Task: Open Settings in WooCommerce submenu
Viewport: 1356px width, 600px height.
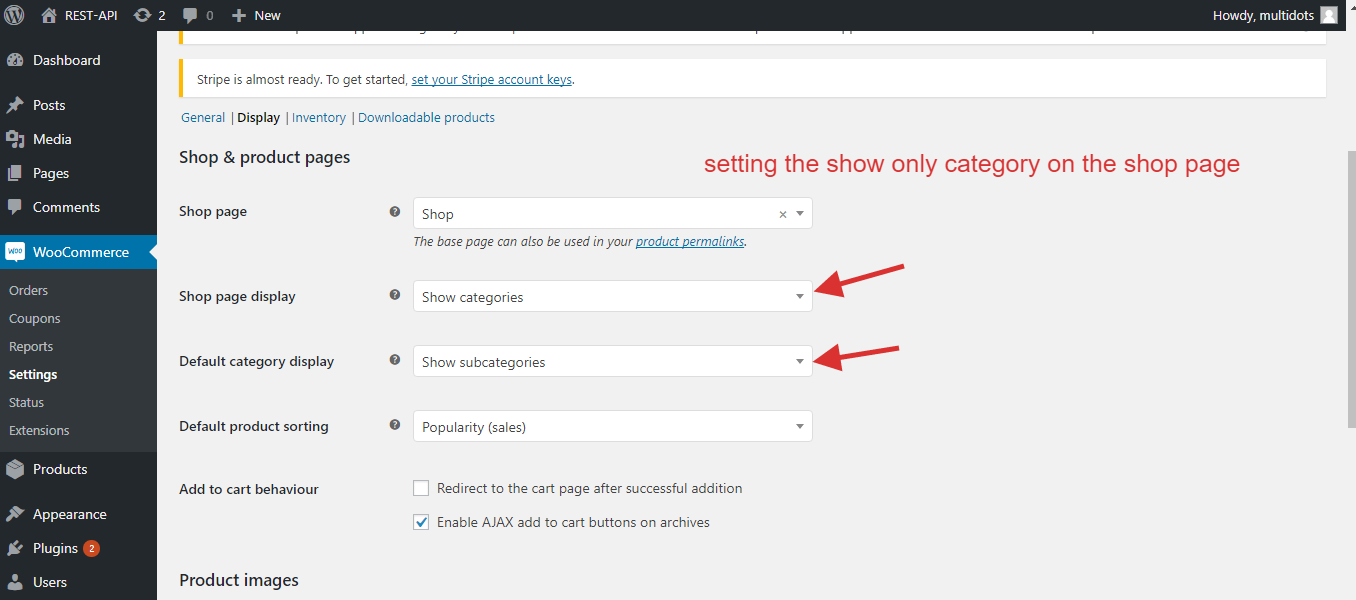Action: tap(33, 374)
